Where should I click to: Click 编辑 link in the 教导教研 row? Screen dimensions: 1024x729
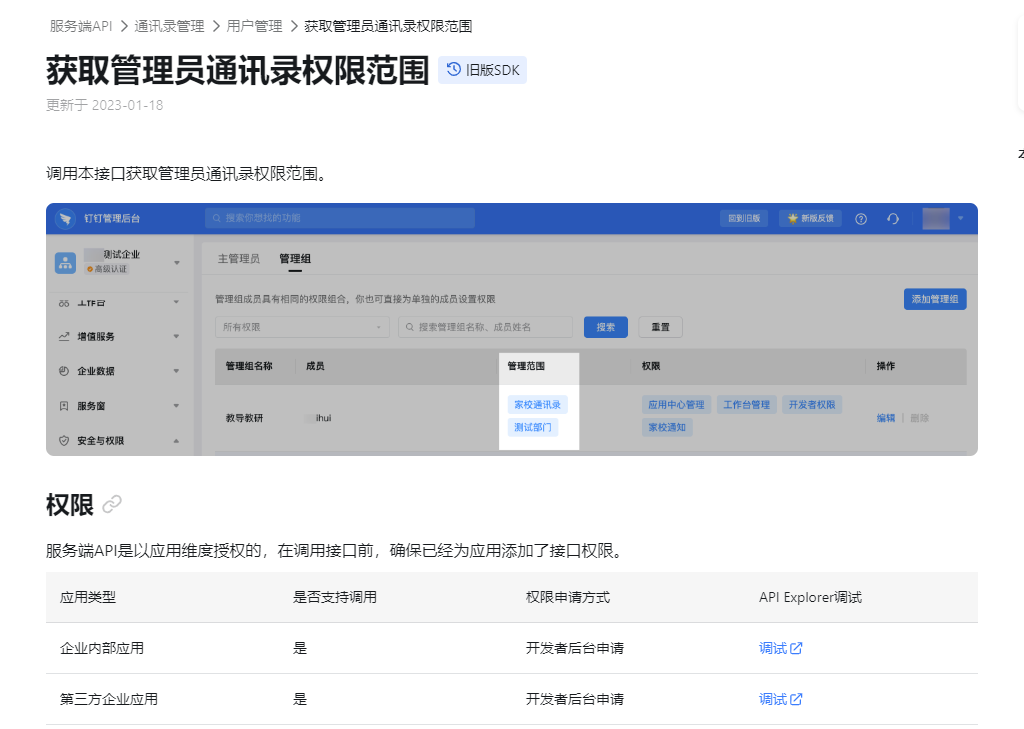pos(886,418)
